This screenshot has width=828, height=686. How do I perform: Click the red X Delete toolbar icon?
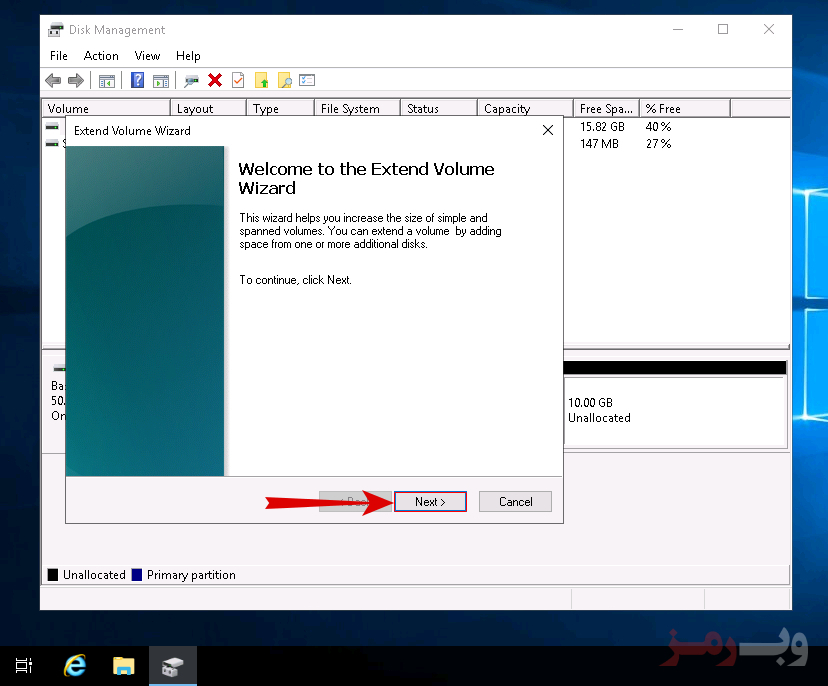[215, 80]
